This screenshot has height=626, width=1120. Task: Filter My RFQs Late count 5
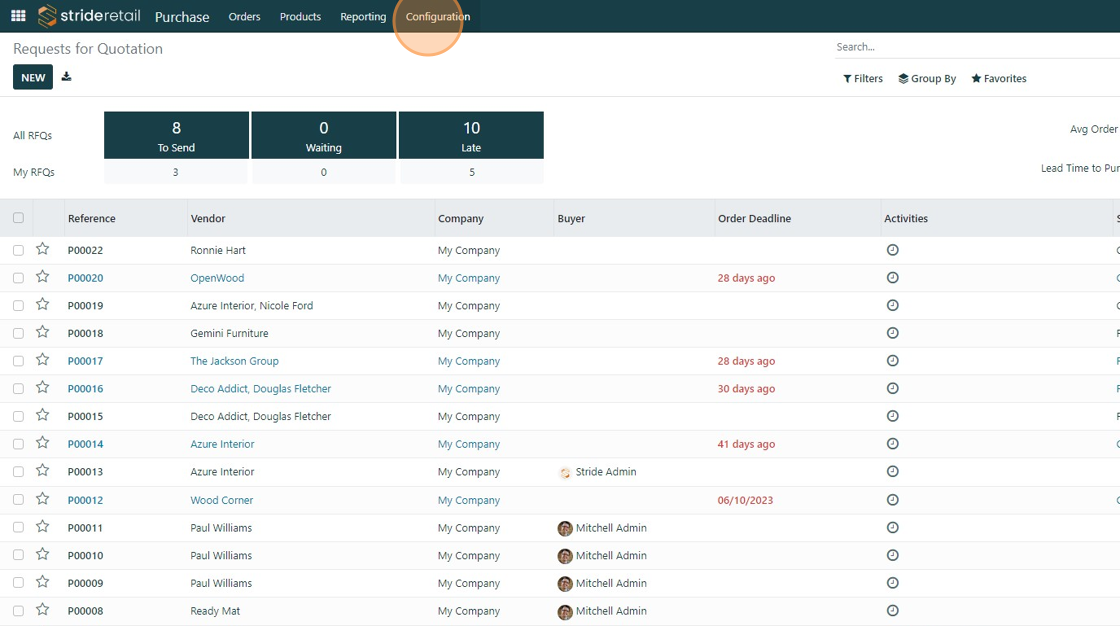click(x=471, y=172)
